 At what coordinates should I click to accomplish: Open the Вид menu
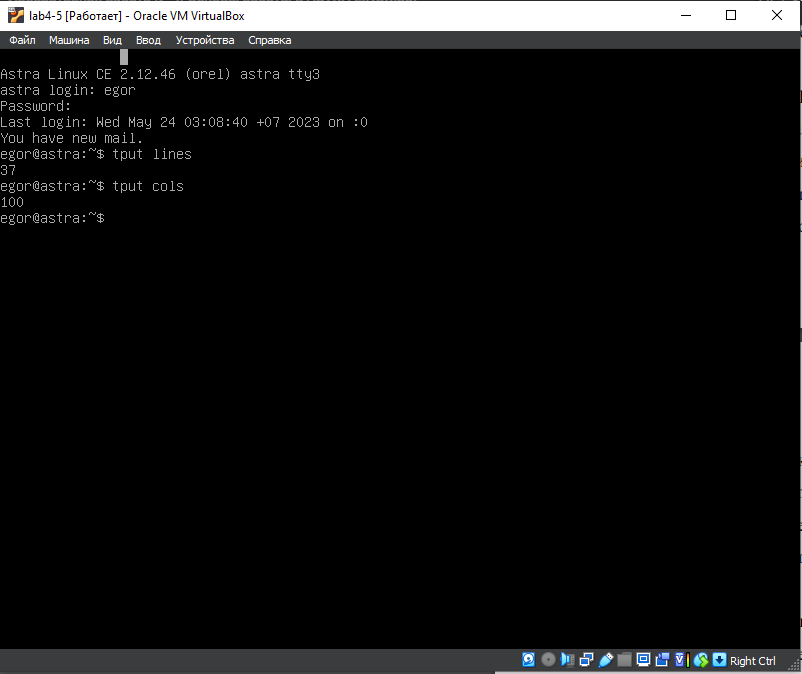[x=112, y=40]
